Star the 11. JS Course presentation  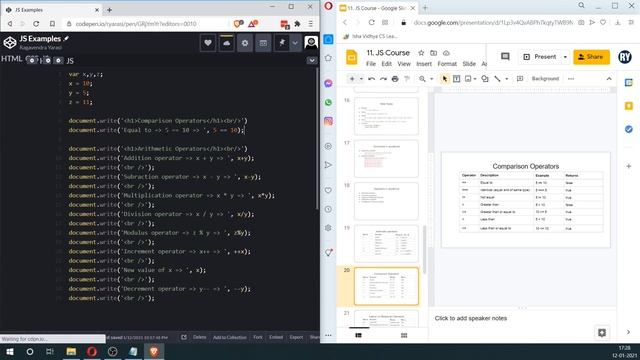click(x=421, y=53)
